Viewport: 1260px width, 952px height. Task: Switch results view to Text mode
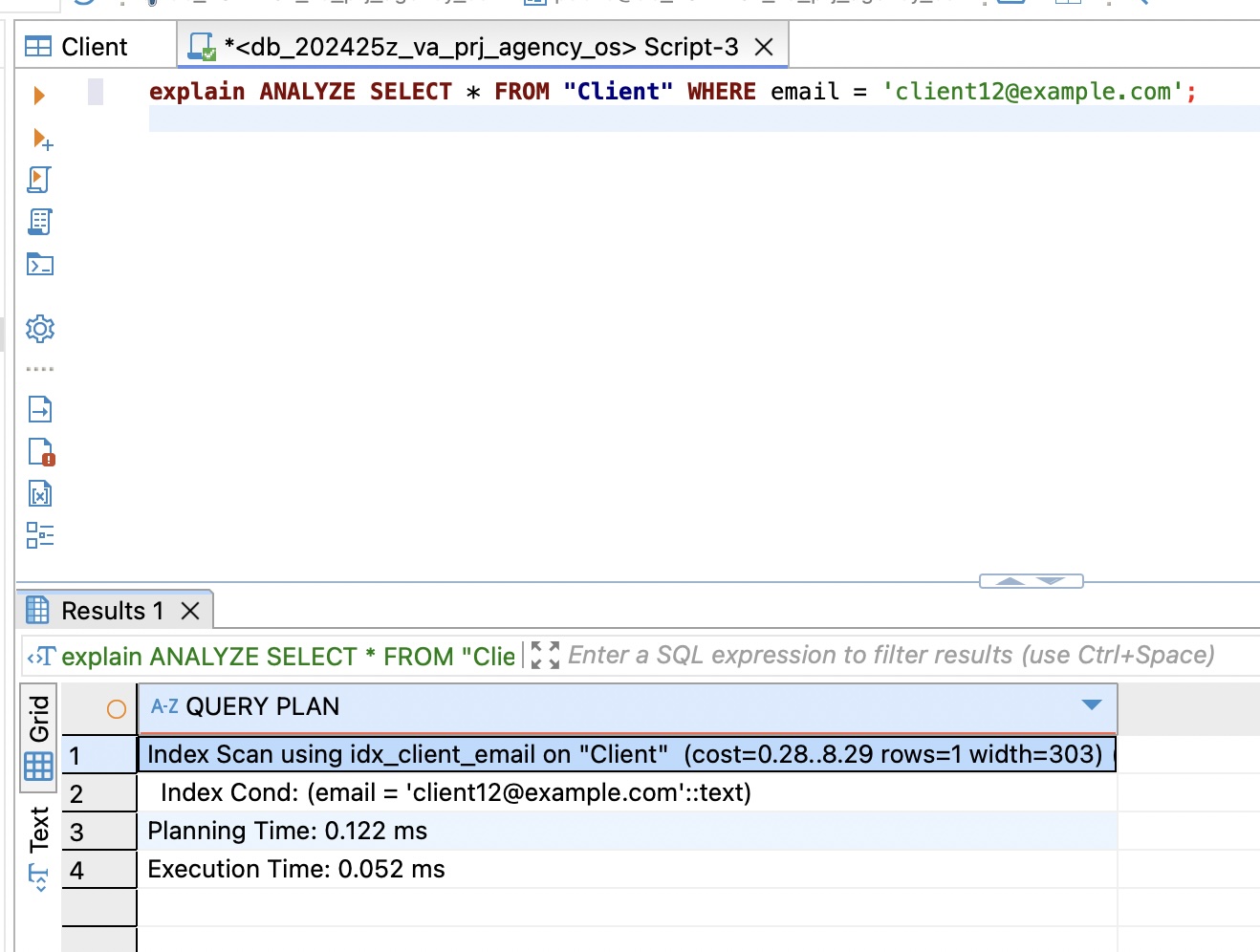39,847
